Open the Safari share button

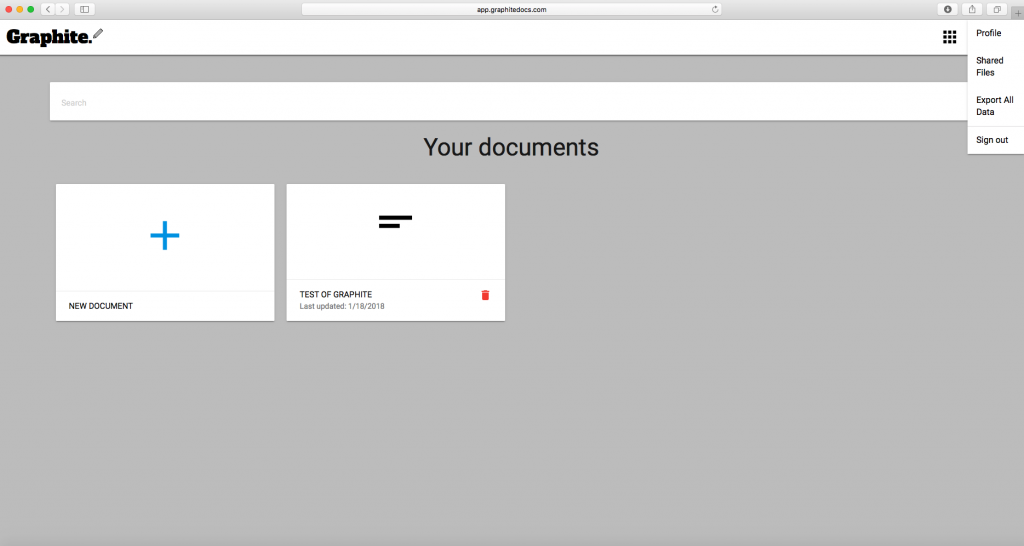972,9
